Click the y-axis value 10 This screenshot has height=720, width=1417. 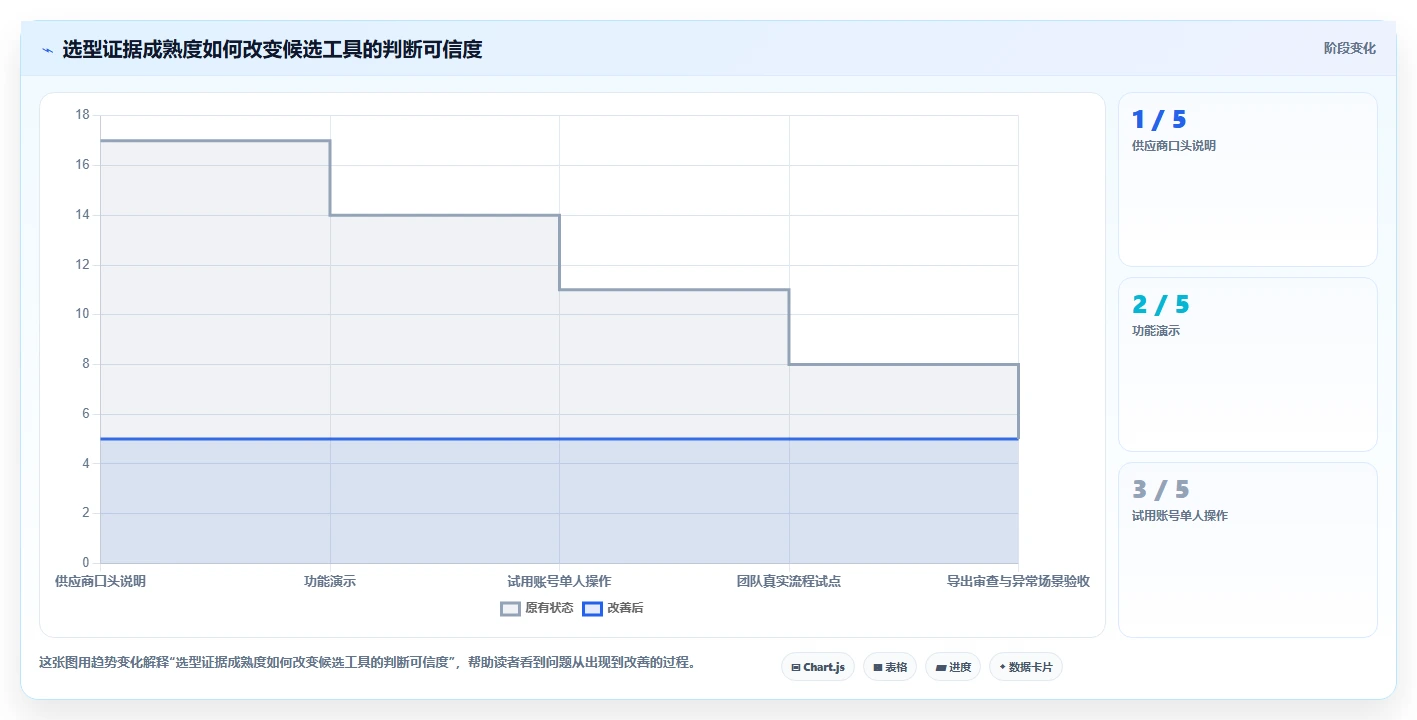pos(83,314)
